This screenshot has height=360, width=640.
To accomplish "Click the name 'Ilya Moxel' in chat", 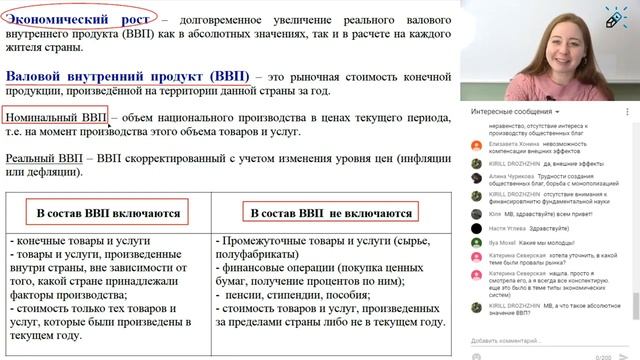I will pos(502,243).
